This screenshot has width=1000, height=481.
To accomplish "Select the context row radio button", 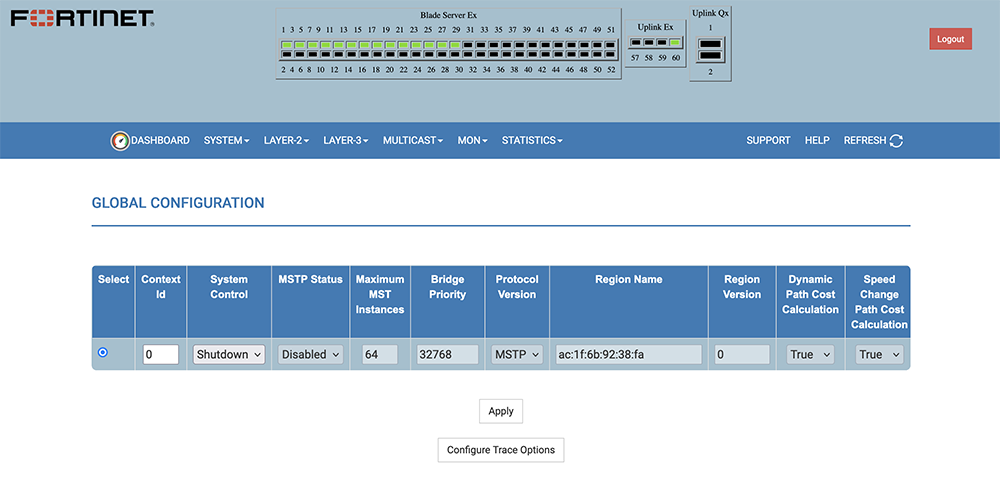I will [103, 353].
